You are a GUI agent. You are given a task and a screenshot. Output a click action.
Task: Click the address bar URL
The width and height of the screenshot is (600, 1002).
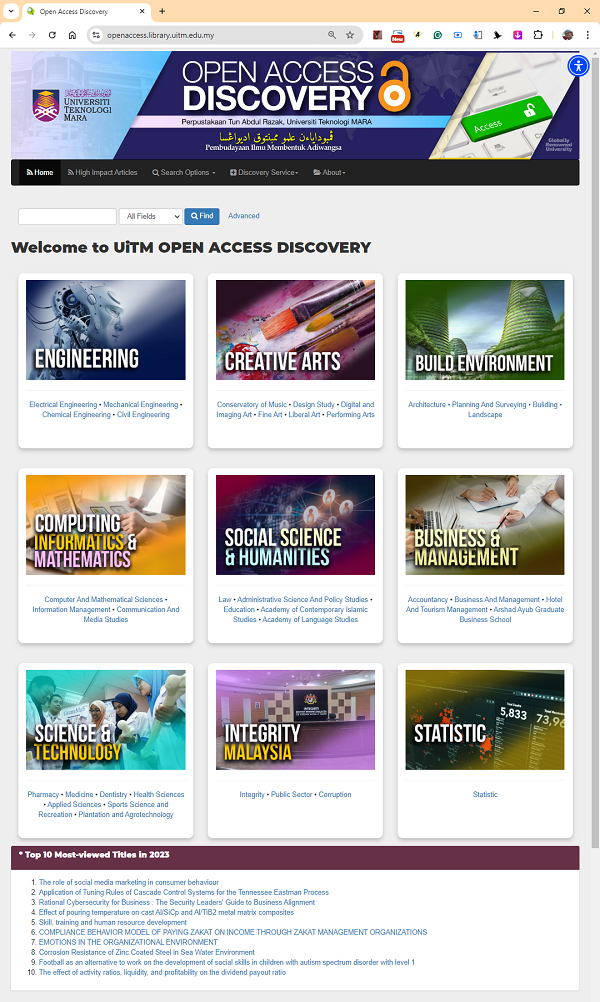[x=160, y=35]
